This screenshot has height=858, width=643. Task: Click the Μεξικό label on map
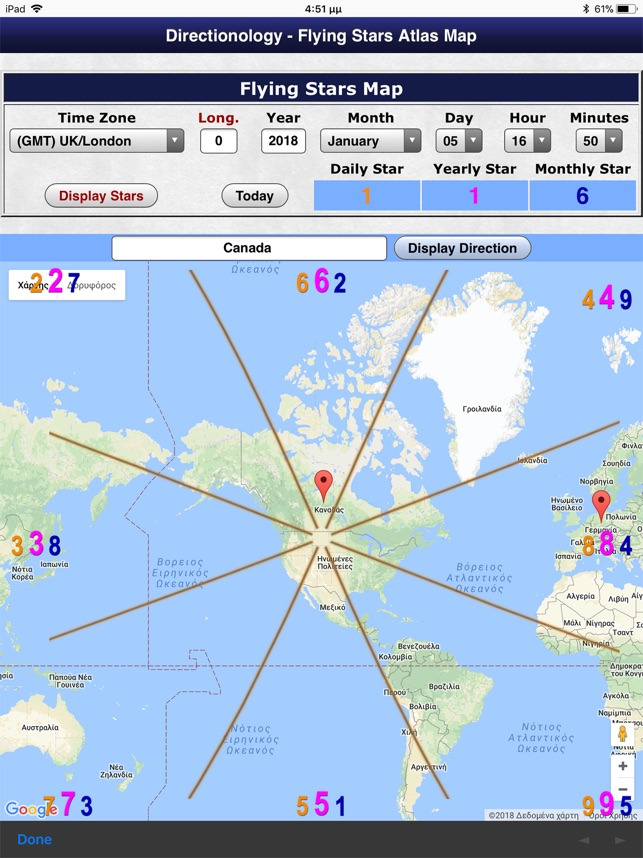(x=332, y=607)
